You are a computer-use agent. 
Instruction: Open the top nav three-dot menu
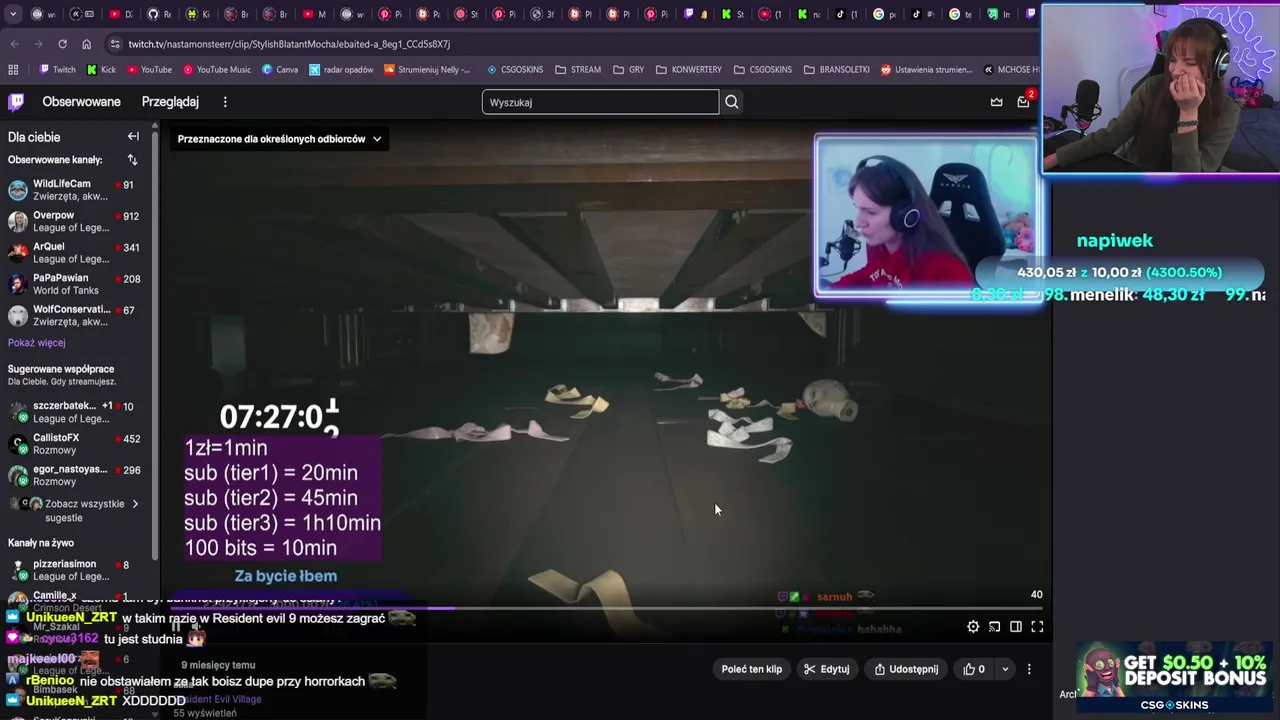[225, 102]
